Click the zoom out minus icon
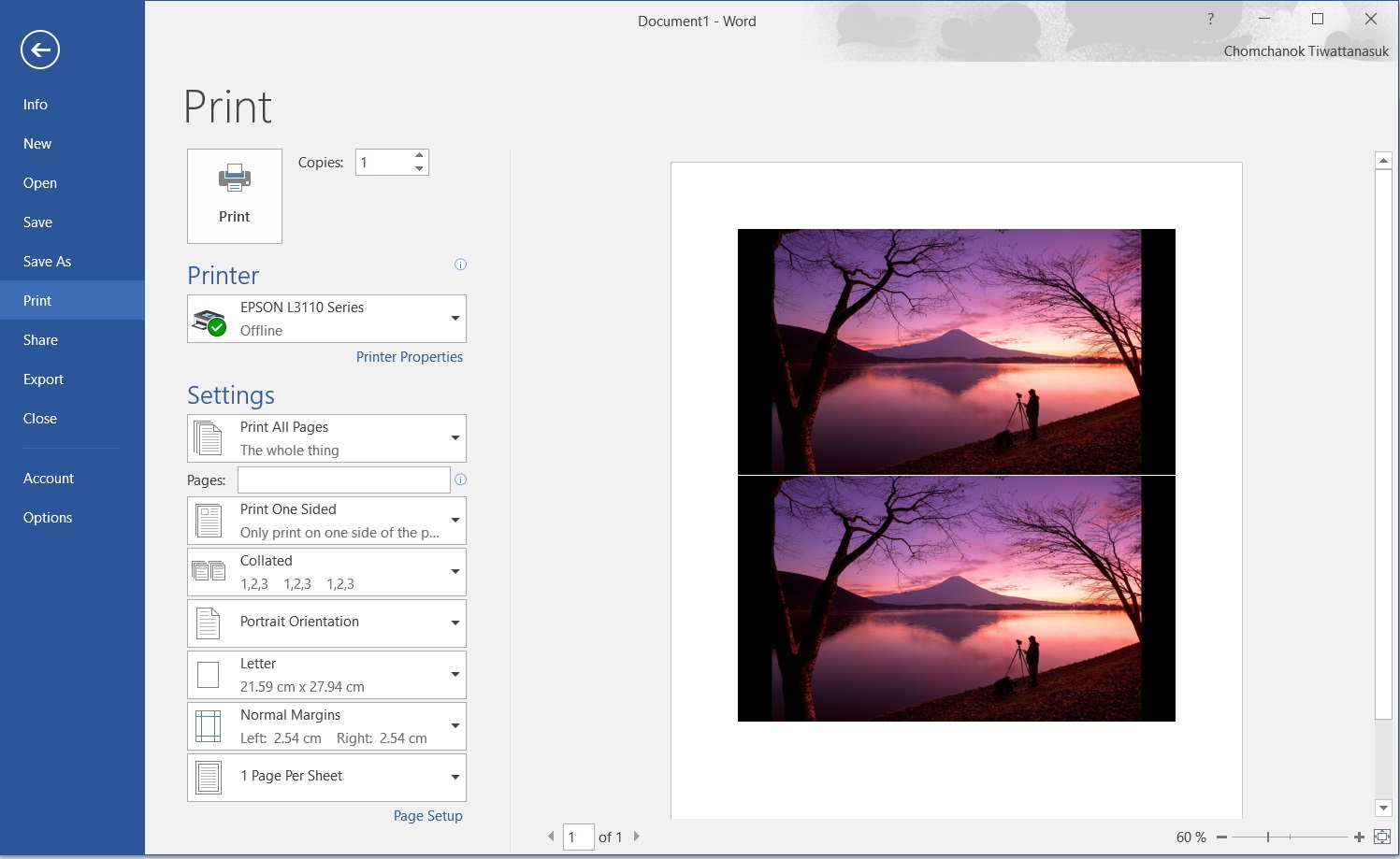The image size is (1400, 859). tap(1221, 838)
